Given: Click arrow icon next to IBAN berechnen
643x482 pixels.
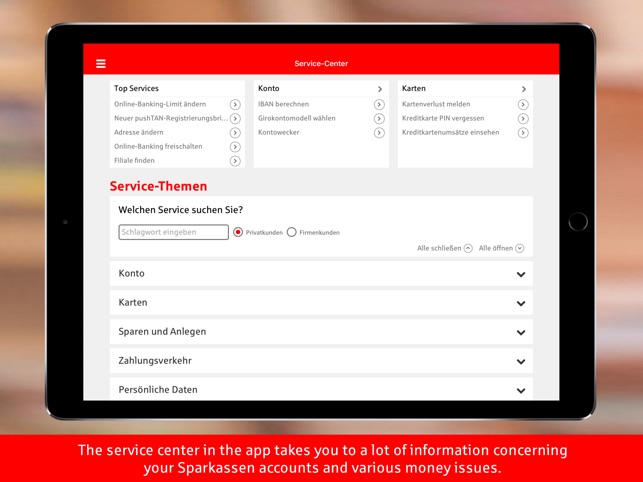Looking at the screenshot, I should (x=379, y=105).
